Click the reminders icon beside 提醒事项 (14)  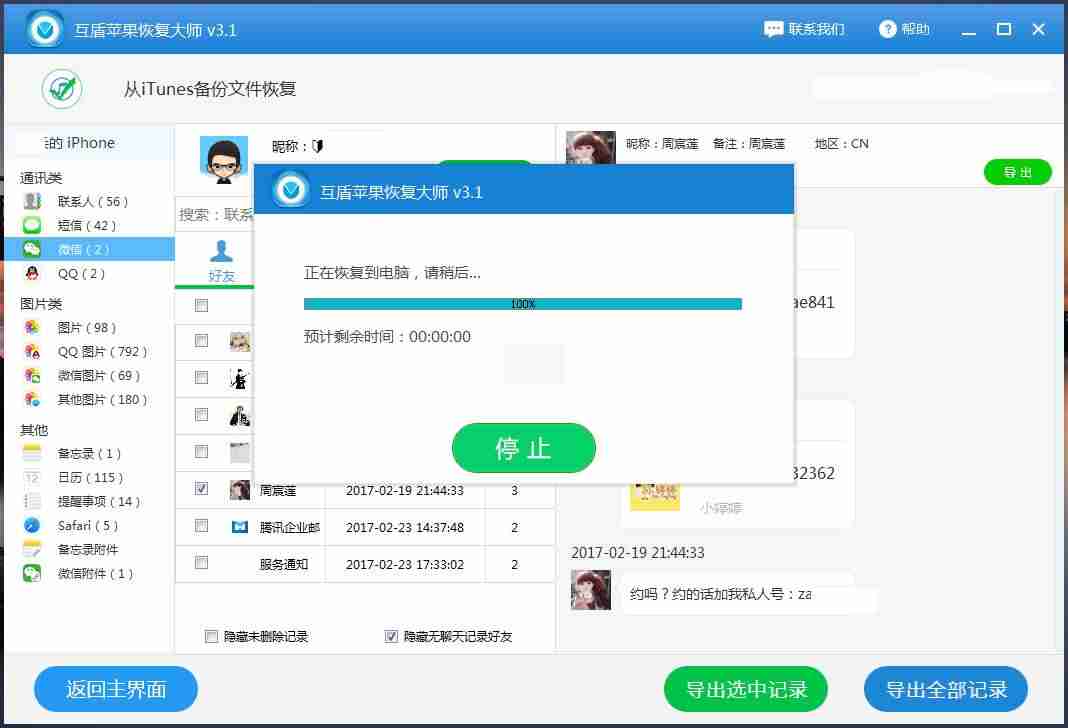32,501
